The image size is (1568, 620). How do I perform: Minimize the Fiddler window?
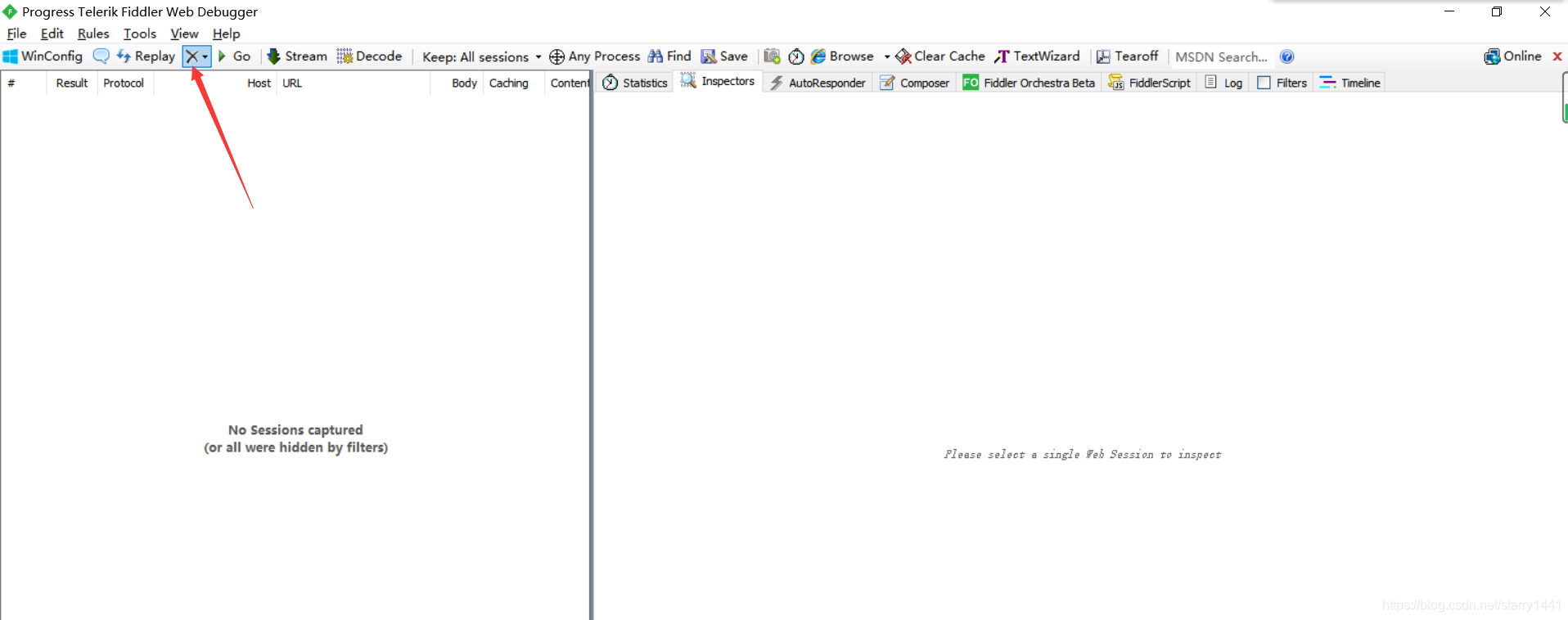(1449, 11)
